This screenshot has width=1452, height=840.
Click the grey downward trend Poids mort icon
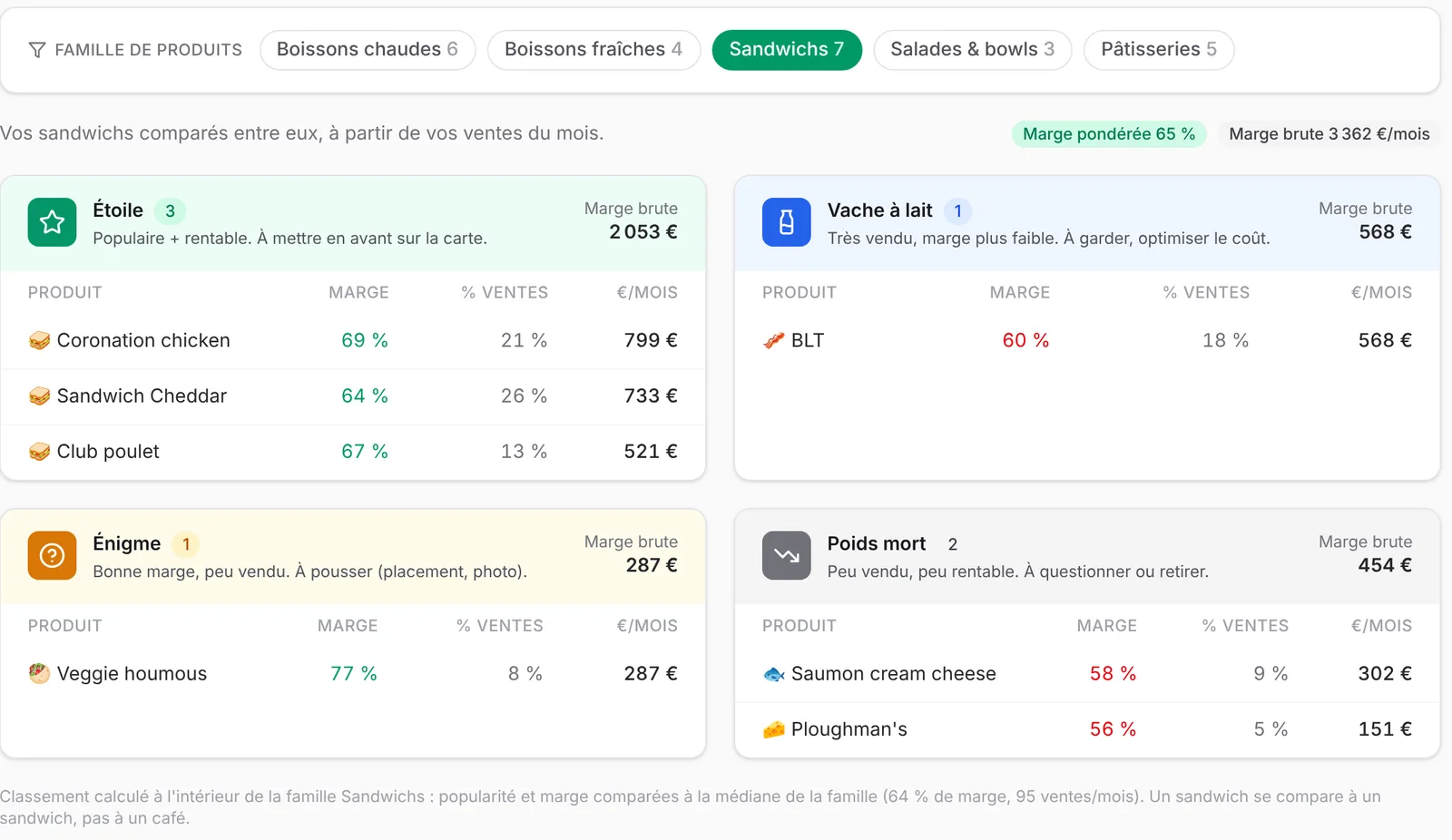pos(786,555)
